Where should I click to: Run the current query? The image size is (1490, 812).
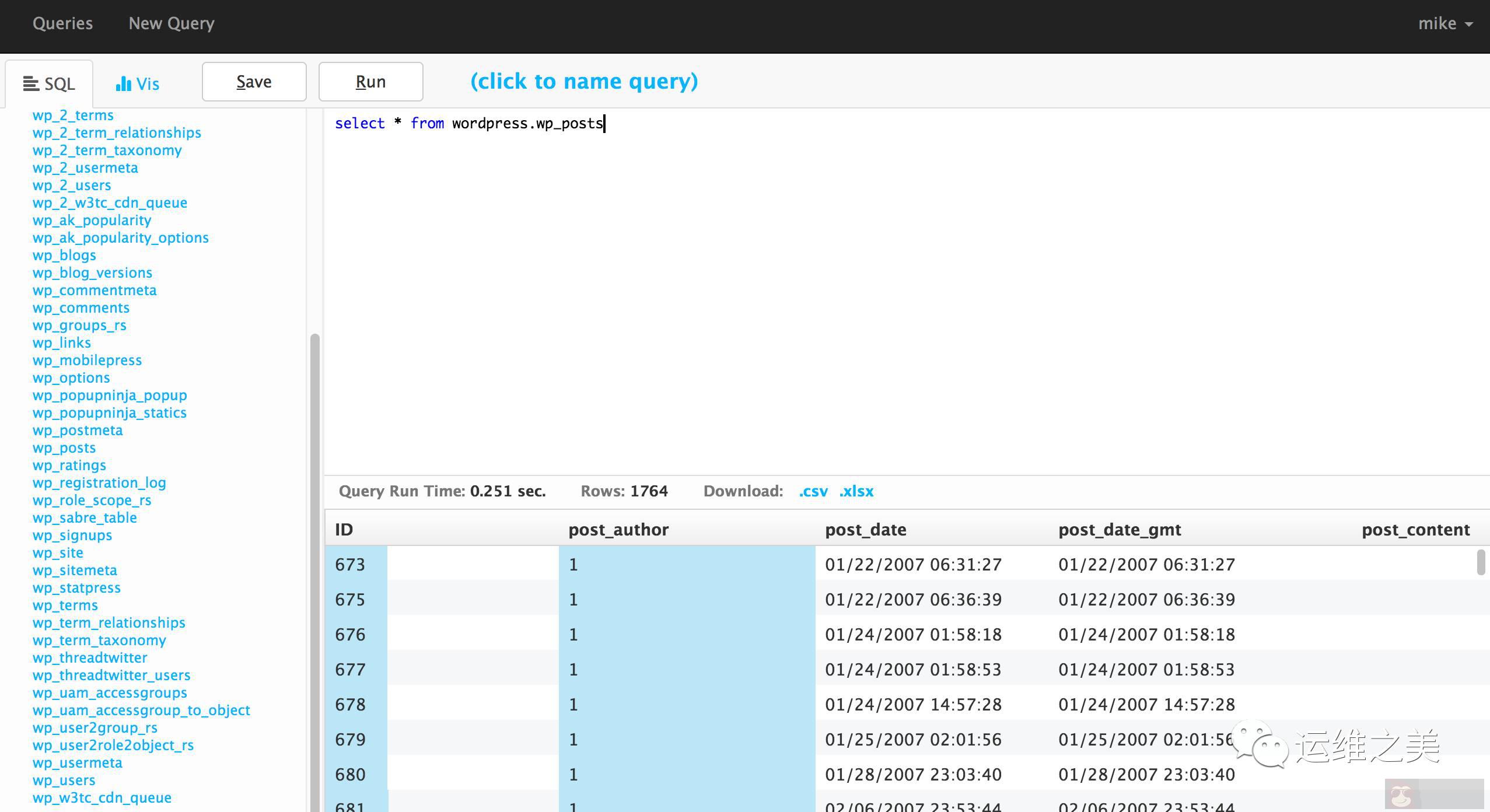click(x=370, y=82)
